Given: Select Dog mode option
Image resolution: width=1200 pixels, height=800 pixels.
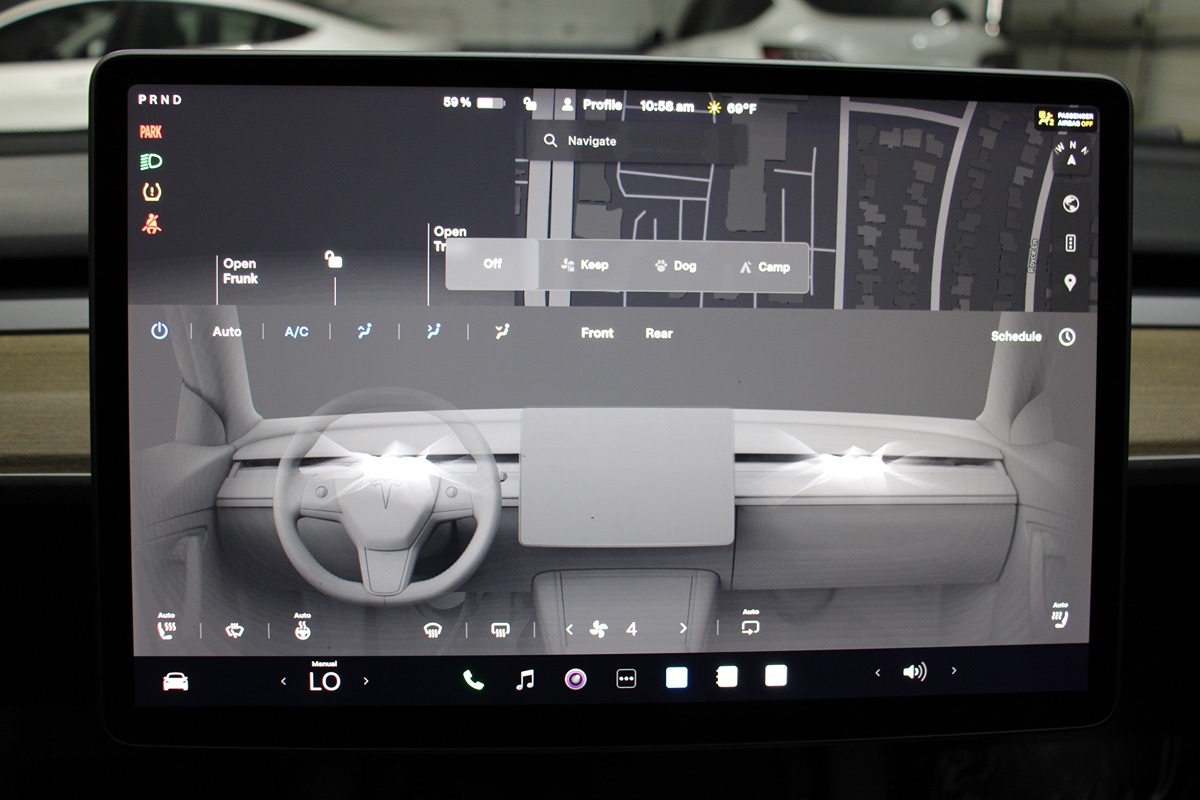Looking at the screenshot, I should point(674,266).
